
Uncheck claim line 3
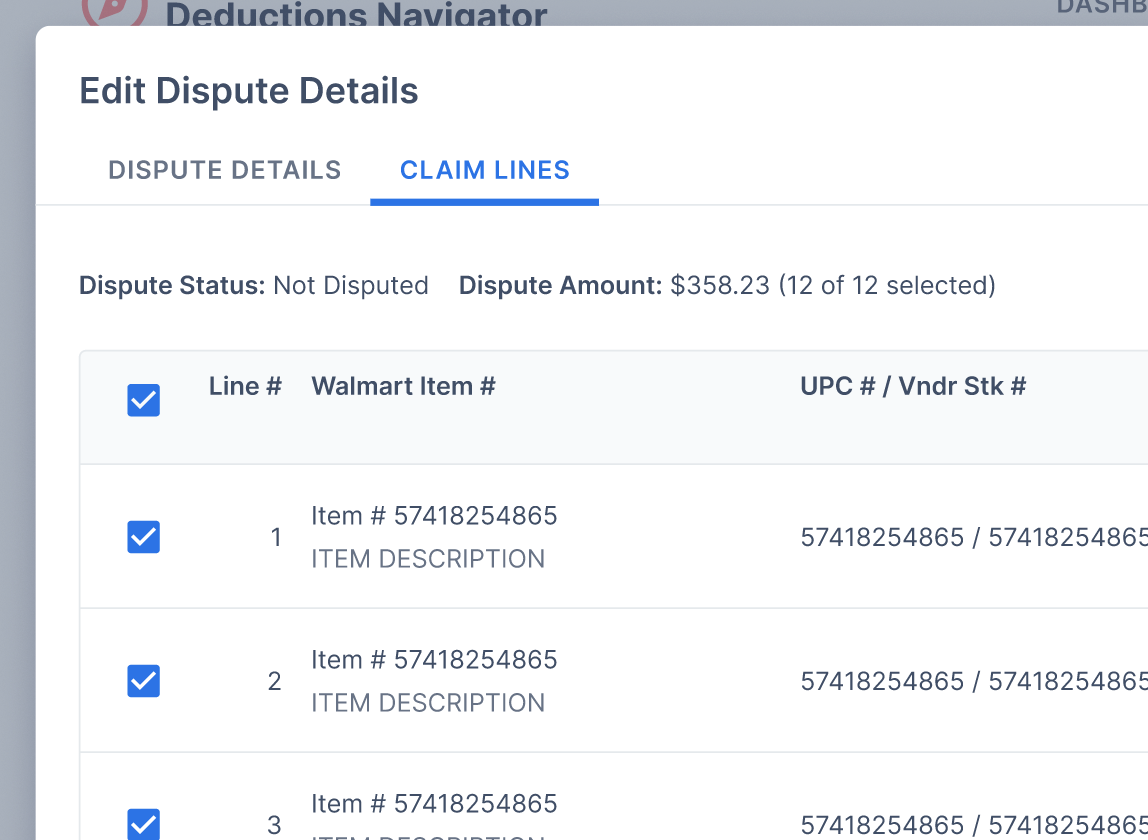click(143, 824)
